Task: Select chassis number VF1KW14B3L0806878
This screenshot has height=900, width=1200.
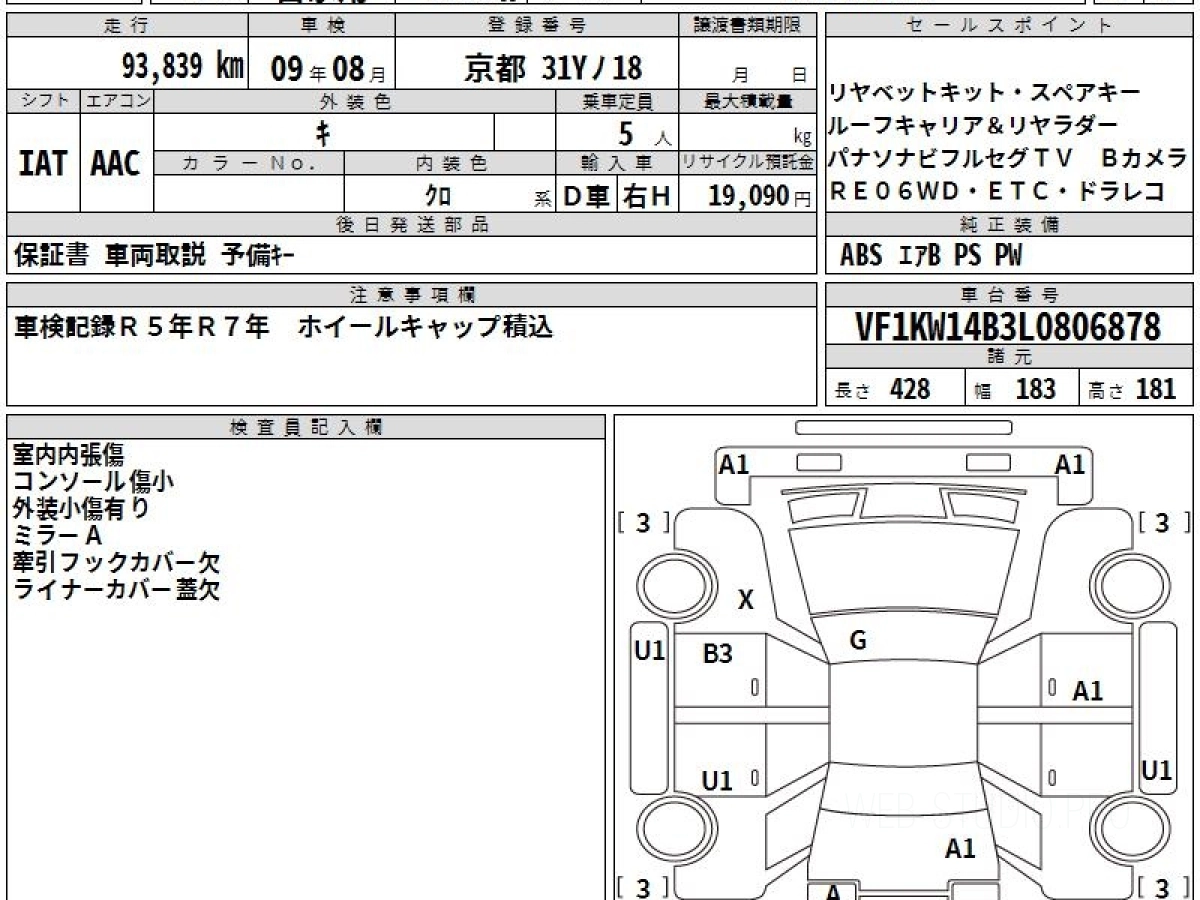Action: pyautogui.click(x=1009, y=326)
